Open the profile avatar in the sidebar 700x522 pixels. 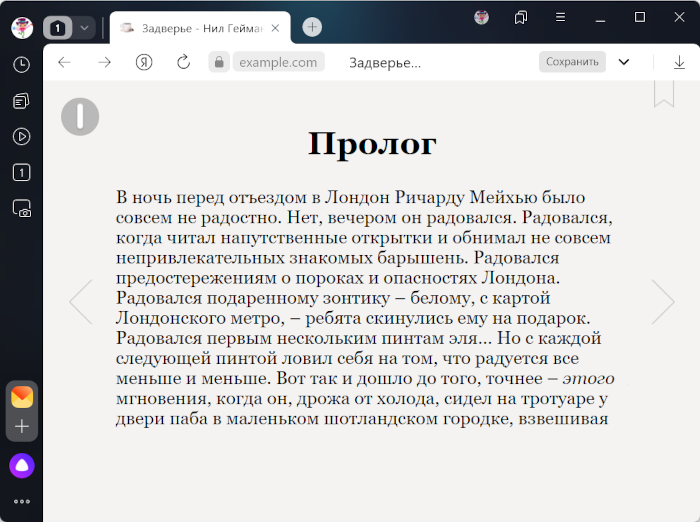coord(22,28)
